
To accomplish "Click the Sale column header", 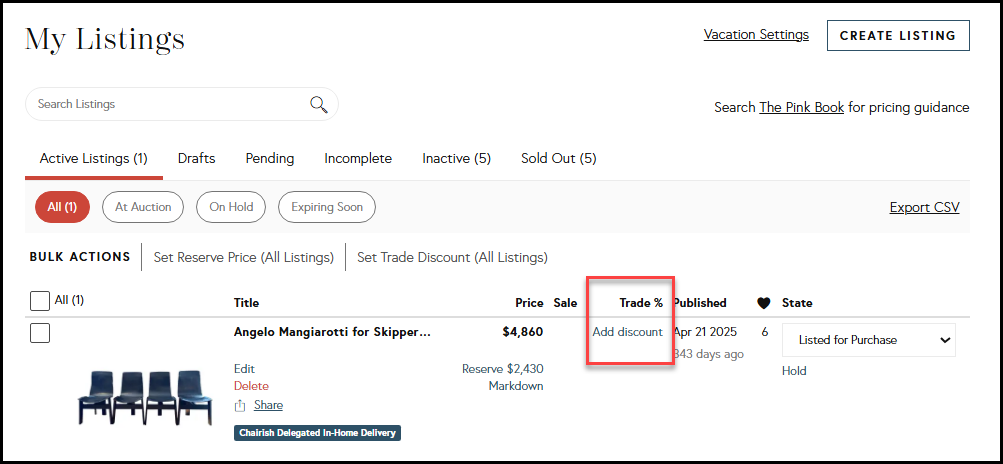I will (565, 303).
